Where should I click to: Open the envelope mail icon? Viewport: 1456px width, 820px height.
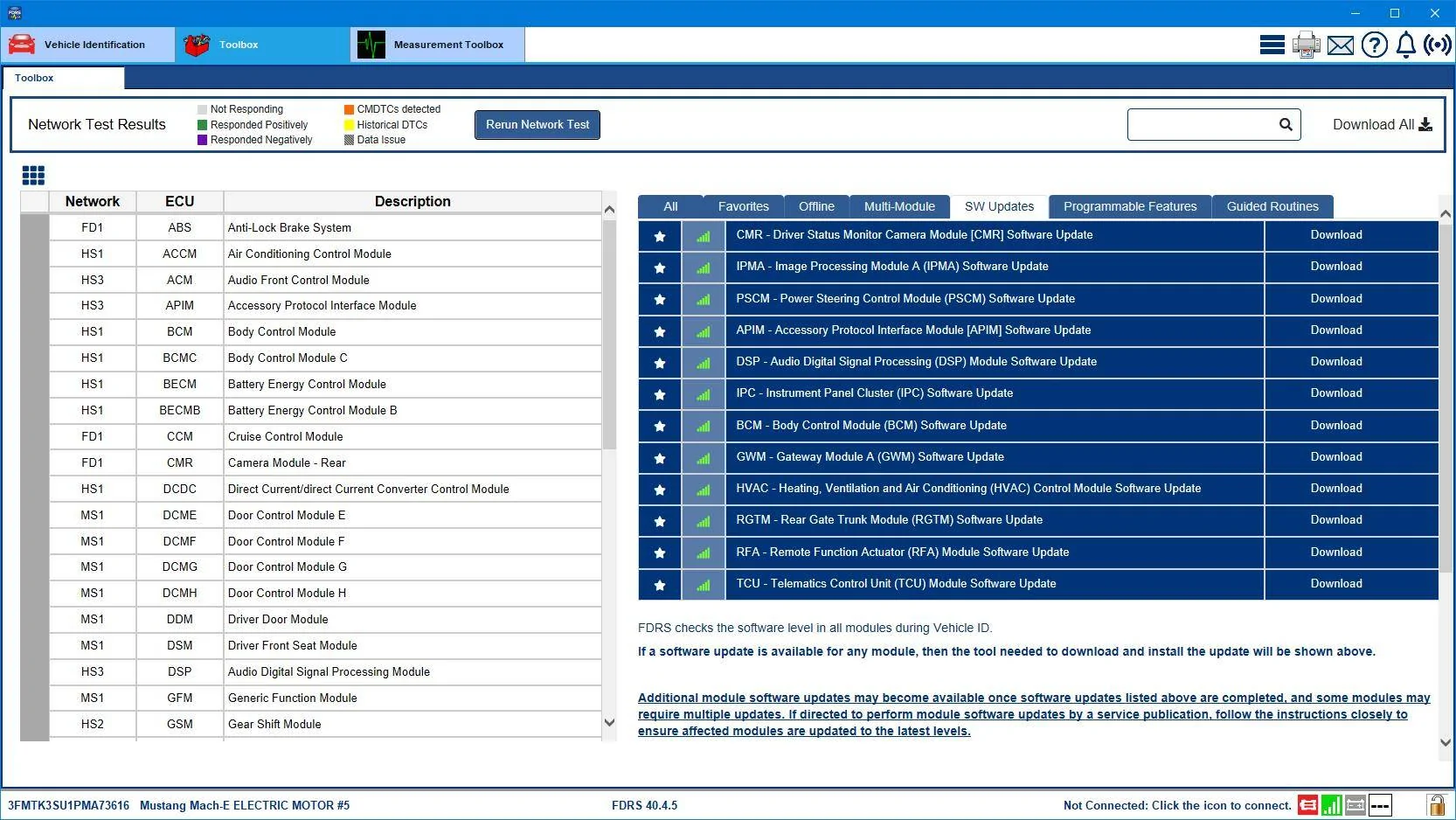[x=1340, y=45]
